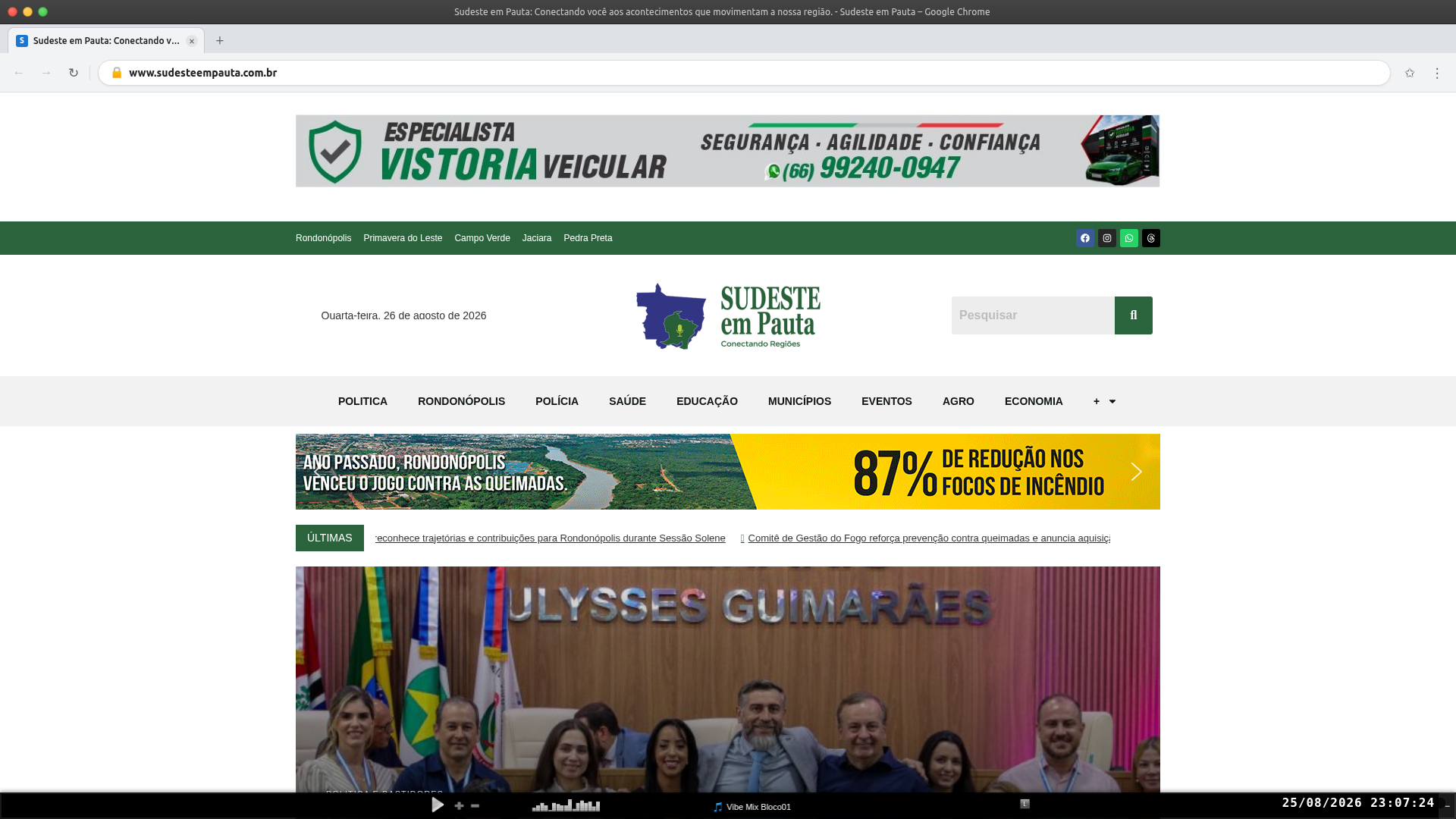Increase volume with the plus icon
This screenshot has height=819, width=1456.
[459, 806]
